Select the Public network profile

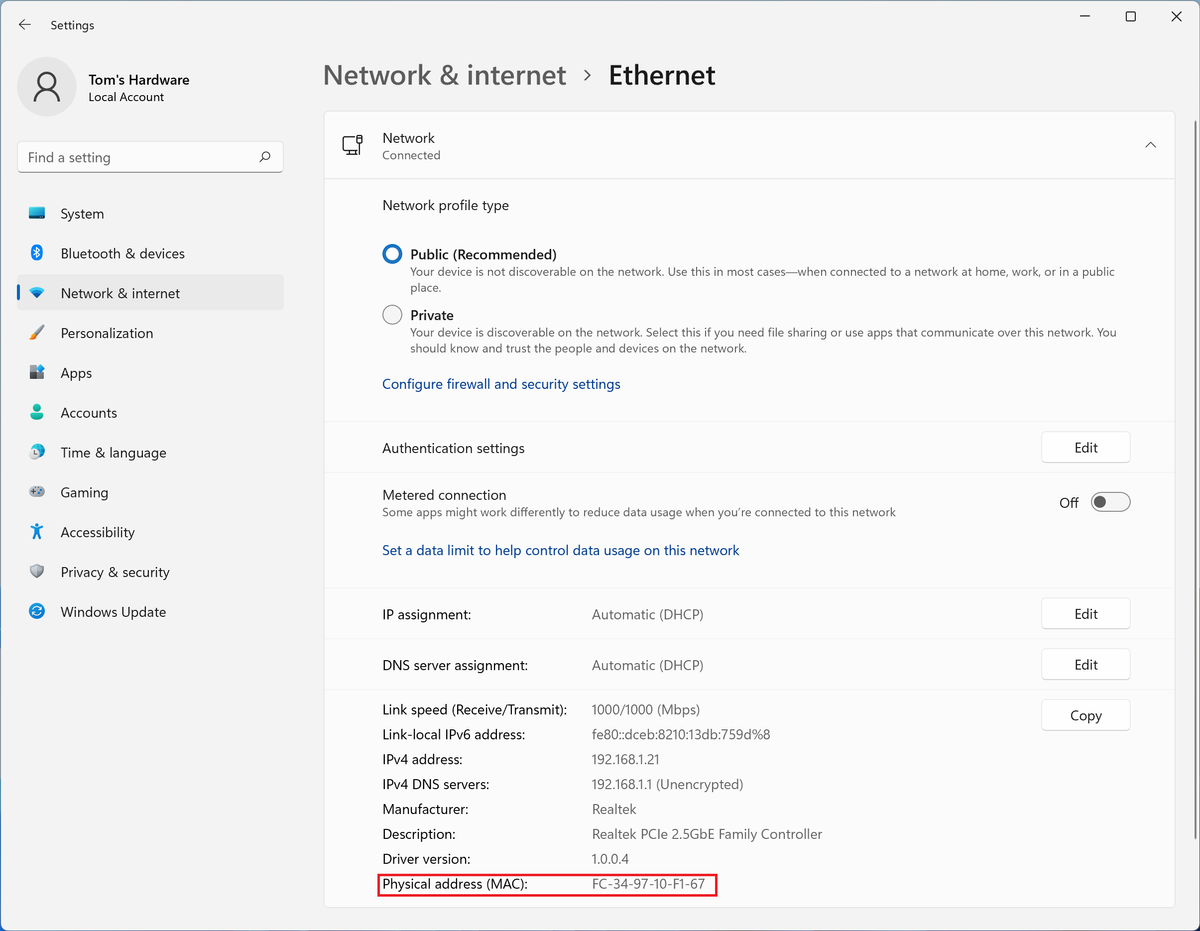click(391, 254)
